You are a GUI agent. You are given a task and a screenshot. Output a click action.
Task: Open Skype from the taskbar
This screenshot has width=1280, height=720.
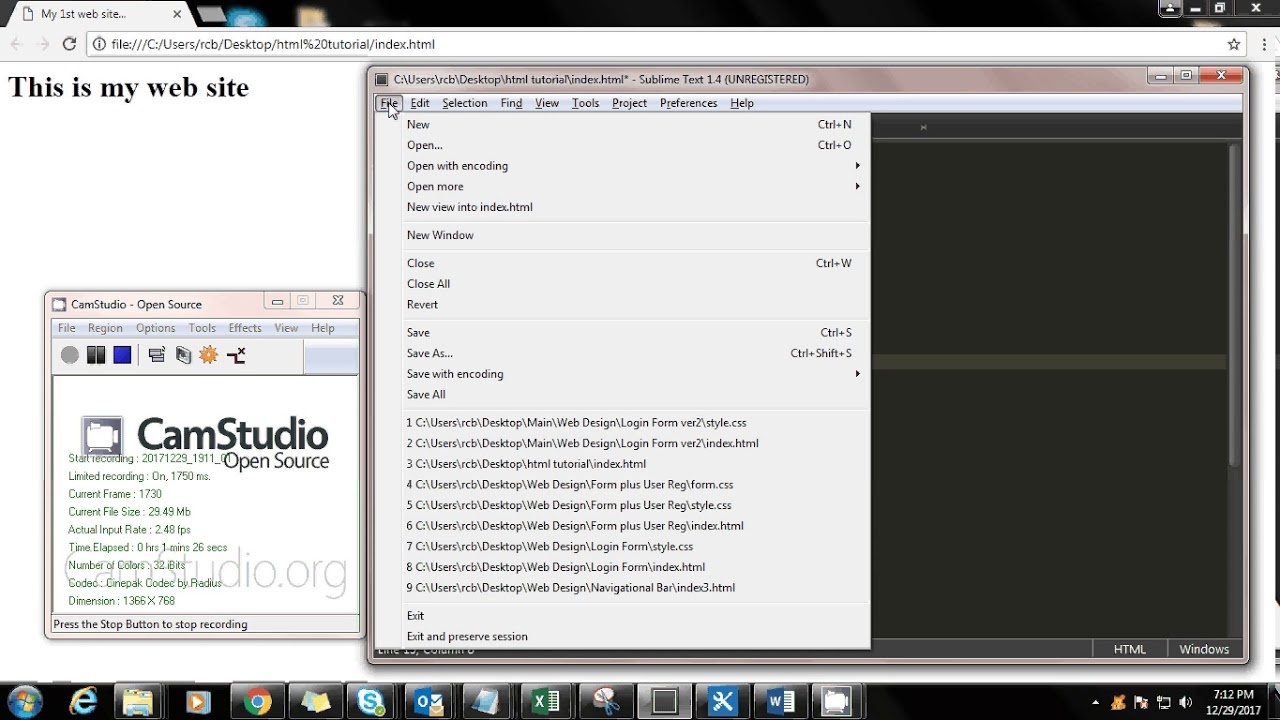373,702
